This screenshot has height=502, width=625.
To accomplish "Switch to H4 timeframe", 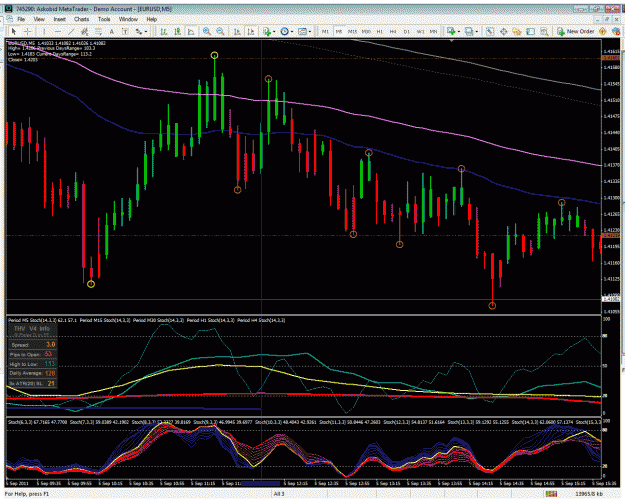I will point(393,31).
